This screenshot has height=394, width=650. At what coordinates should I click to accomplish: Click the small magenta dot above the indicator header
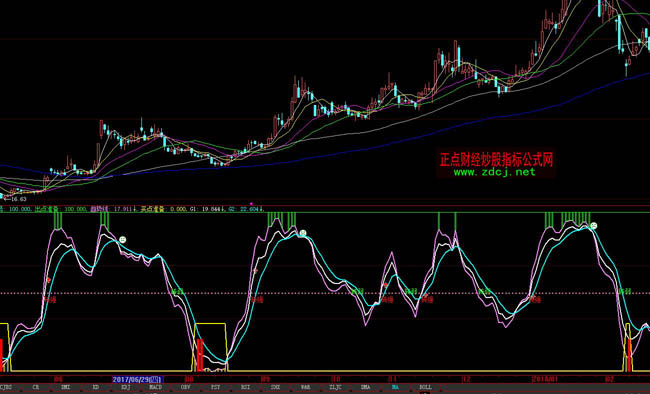pos(251,204)
